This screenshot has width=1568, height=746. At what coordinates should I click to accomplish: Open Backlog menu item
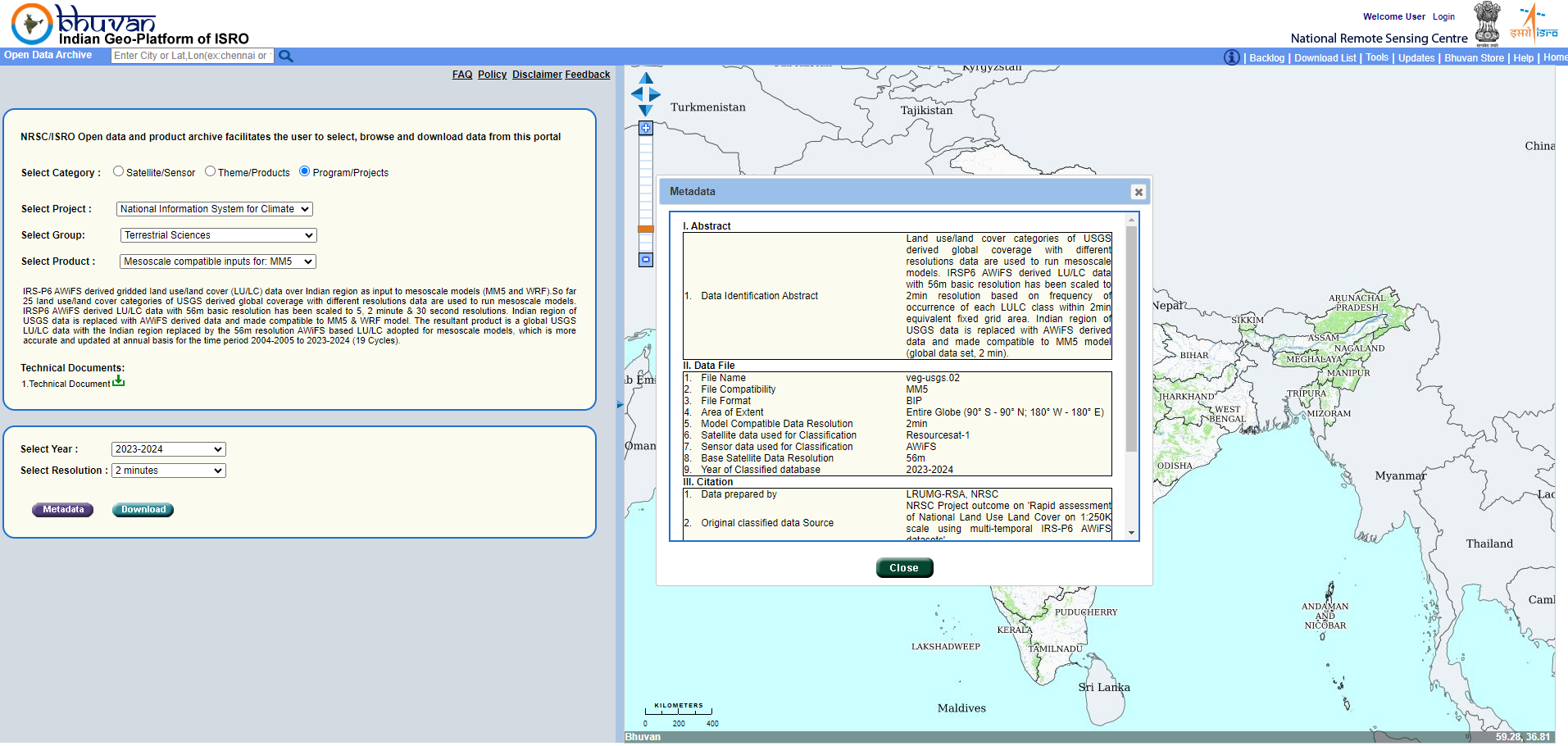pos(1266,58)
